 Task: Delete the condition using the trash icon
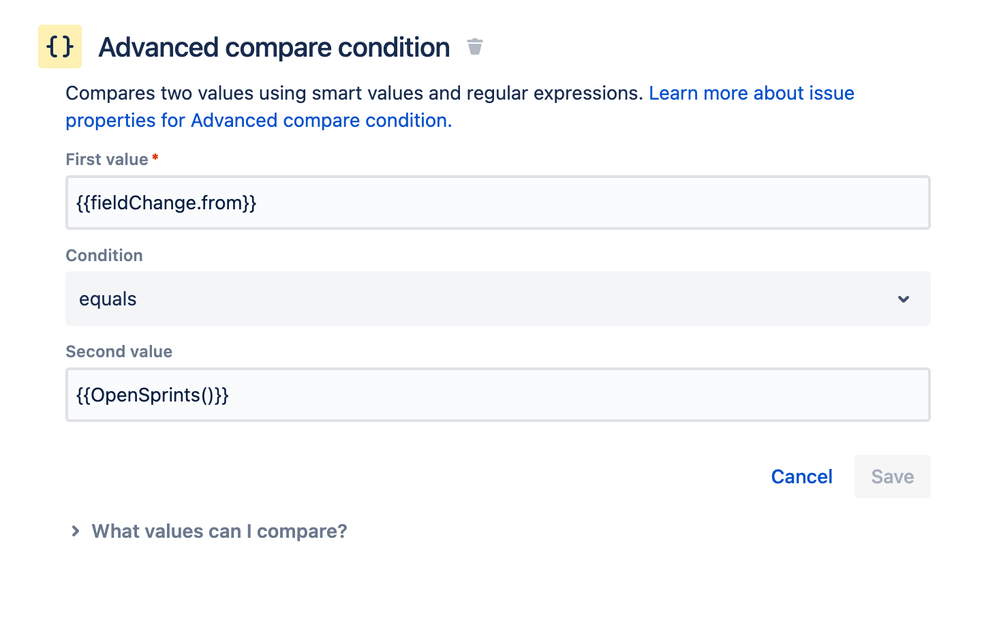475,47
